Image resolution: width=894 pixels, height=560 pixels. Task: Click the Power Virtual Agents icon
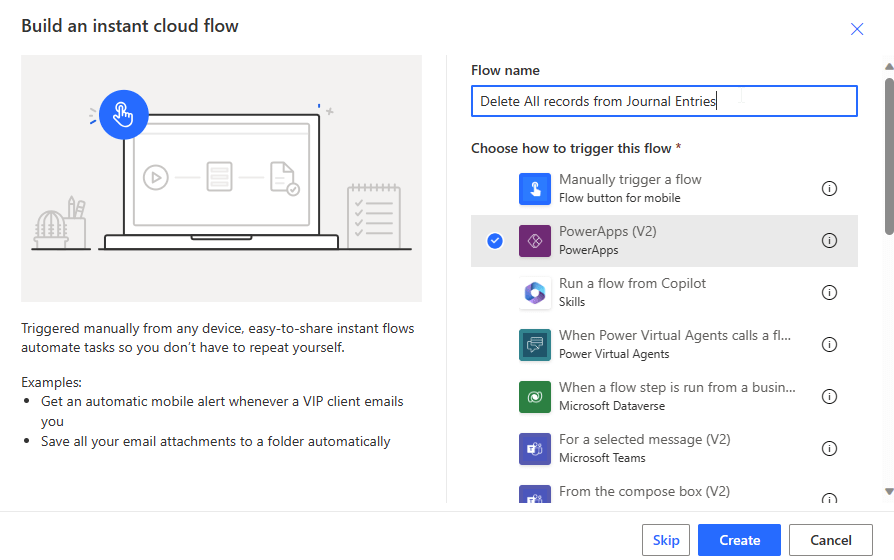click(535, 345)
